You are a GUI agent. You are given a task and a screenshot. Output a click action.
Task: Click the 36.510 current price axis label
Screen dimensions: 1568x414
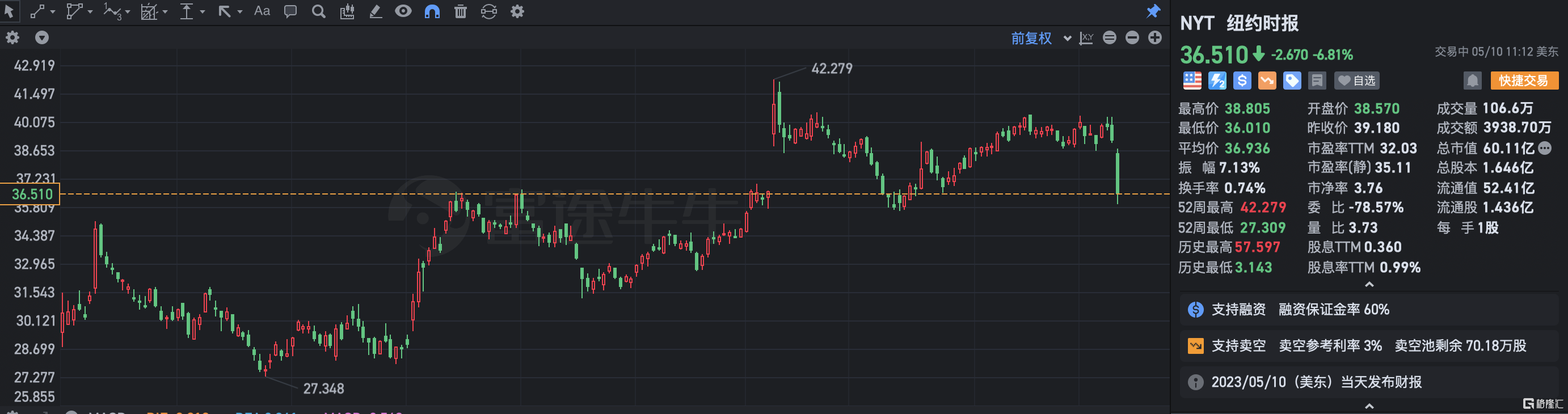coord(31,194)
